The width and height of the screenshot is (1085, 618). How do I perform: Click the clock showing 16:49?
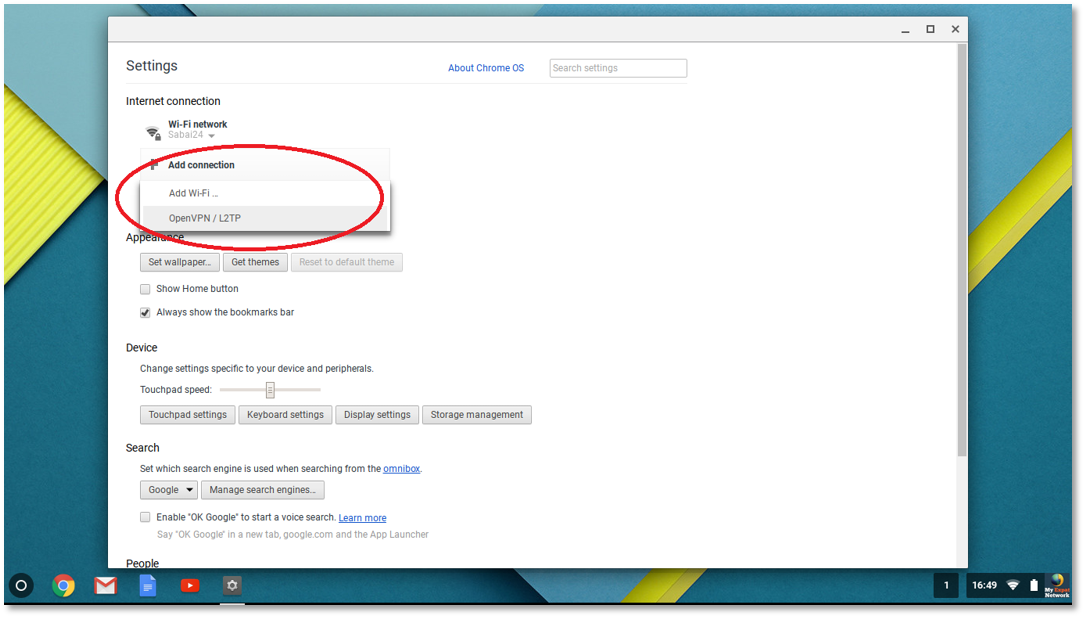(x=984, y=585)
